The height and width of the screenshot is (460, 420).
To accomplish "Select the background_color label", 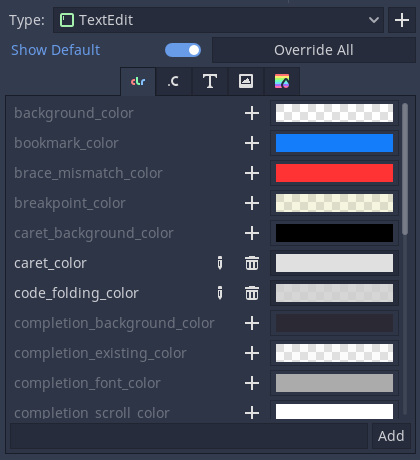I will point(74,113).
